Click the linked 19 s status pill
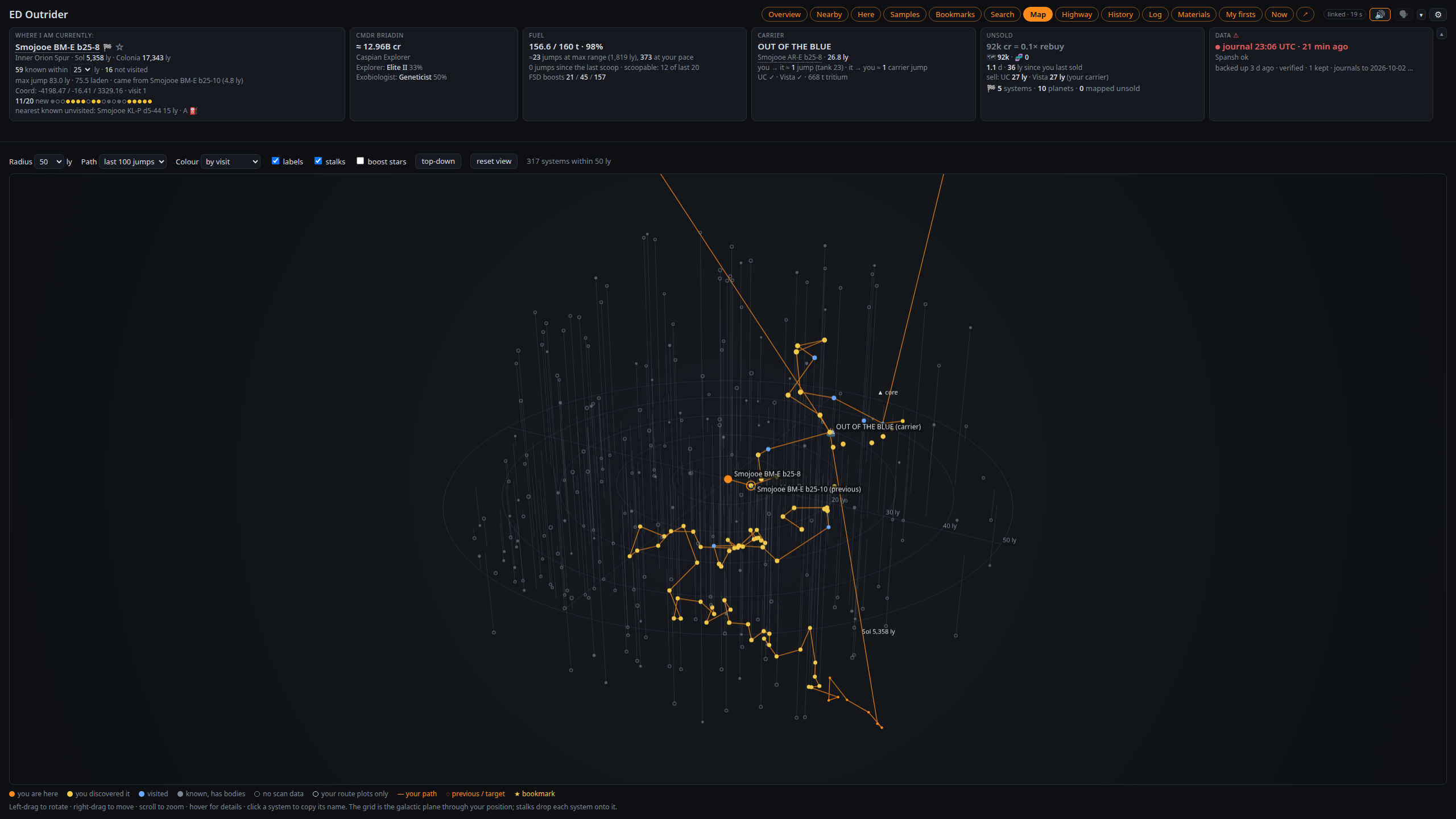The height and width of the screenshot is (819, 1456). [1345, 14]
